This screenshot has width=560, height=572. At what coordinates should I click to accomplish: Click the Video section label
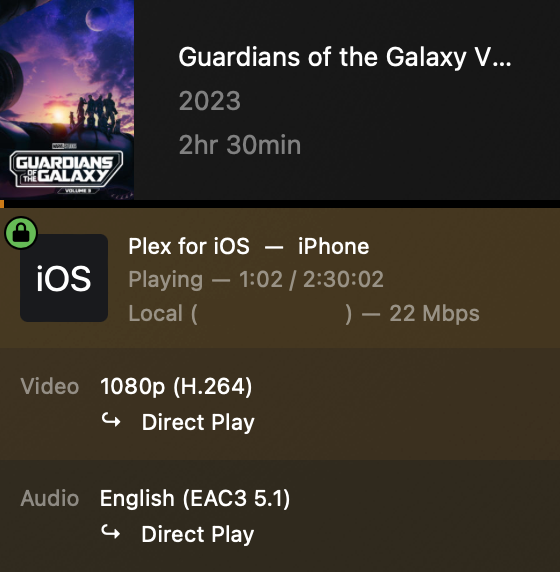click(x=50, y=386)
